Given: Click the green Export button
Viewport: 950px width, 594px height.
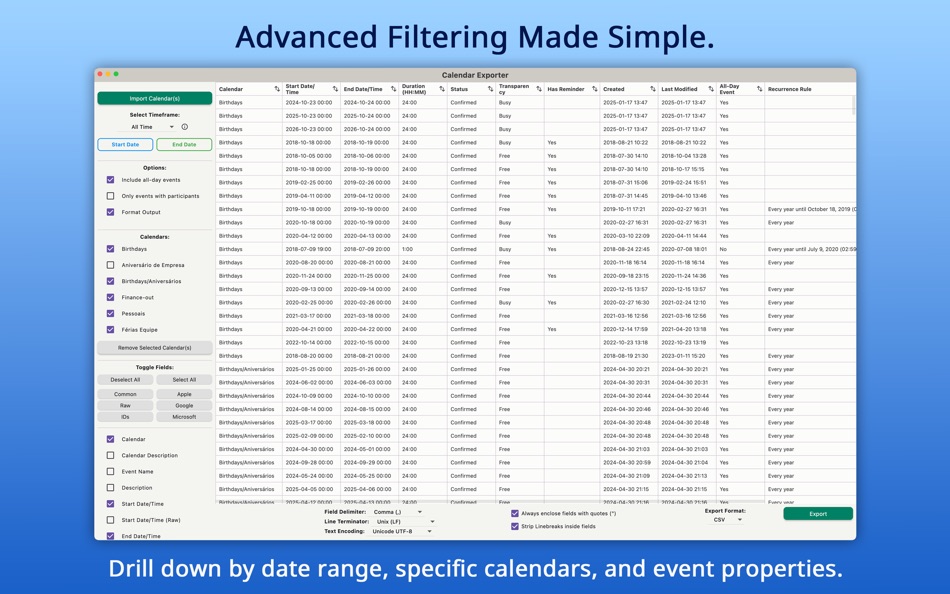Looking at the screenshot, I should pos(818,514).
